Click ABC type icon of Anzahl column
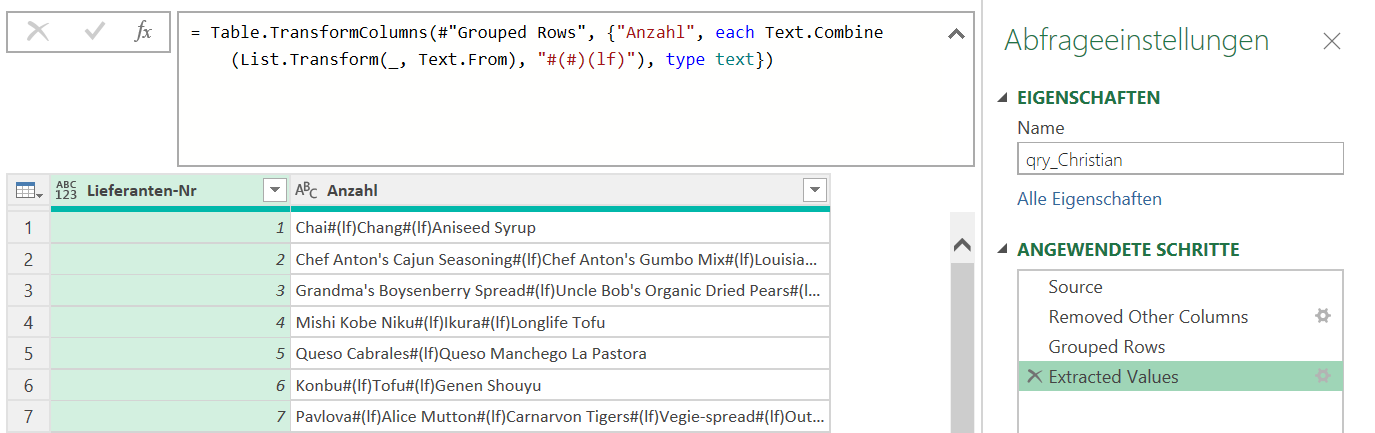Viewport: 1375px width, 433px height. [306, 190]
